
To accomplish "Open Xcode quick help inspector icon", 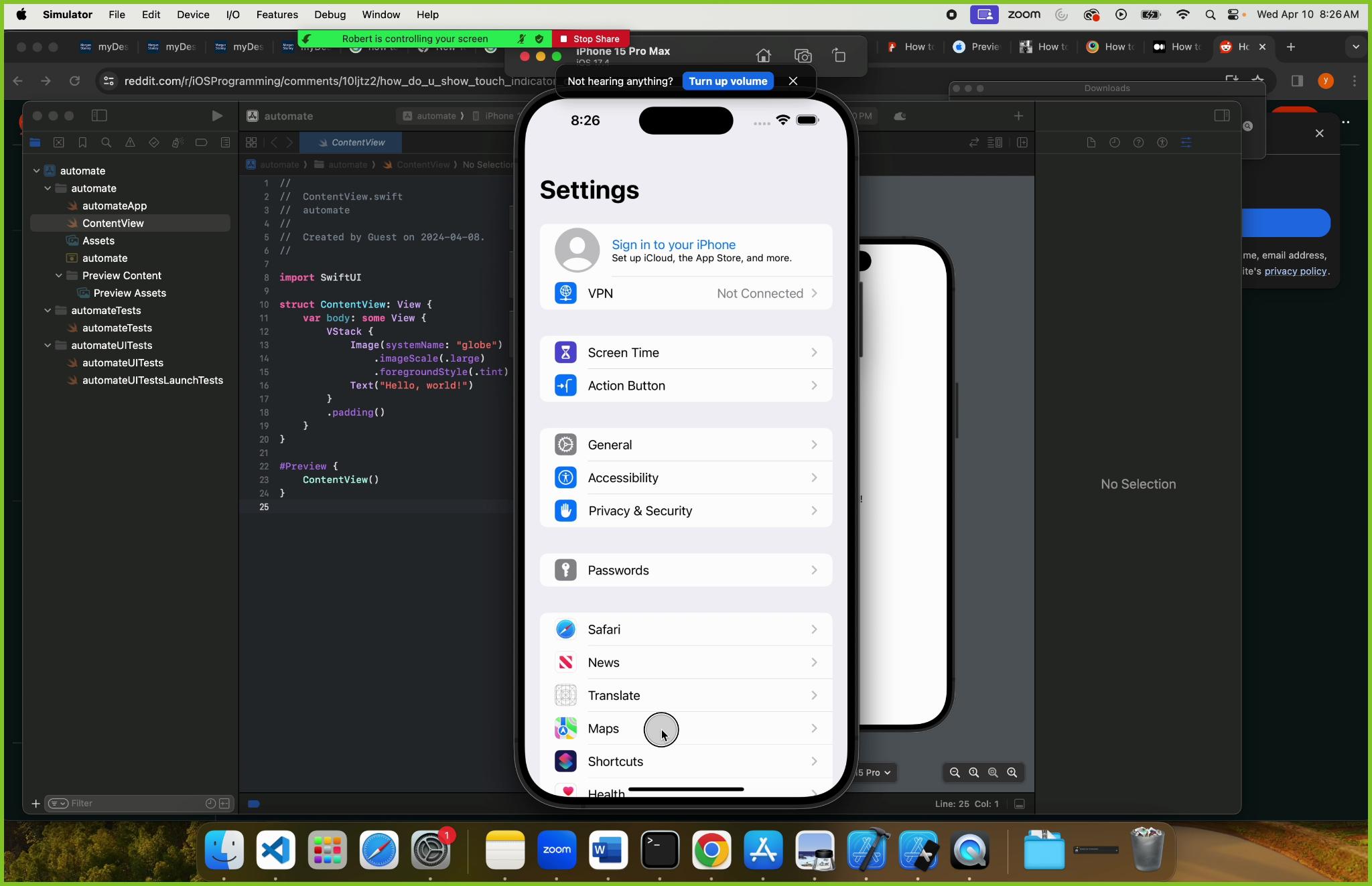I will (1138, 143).
